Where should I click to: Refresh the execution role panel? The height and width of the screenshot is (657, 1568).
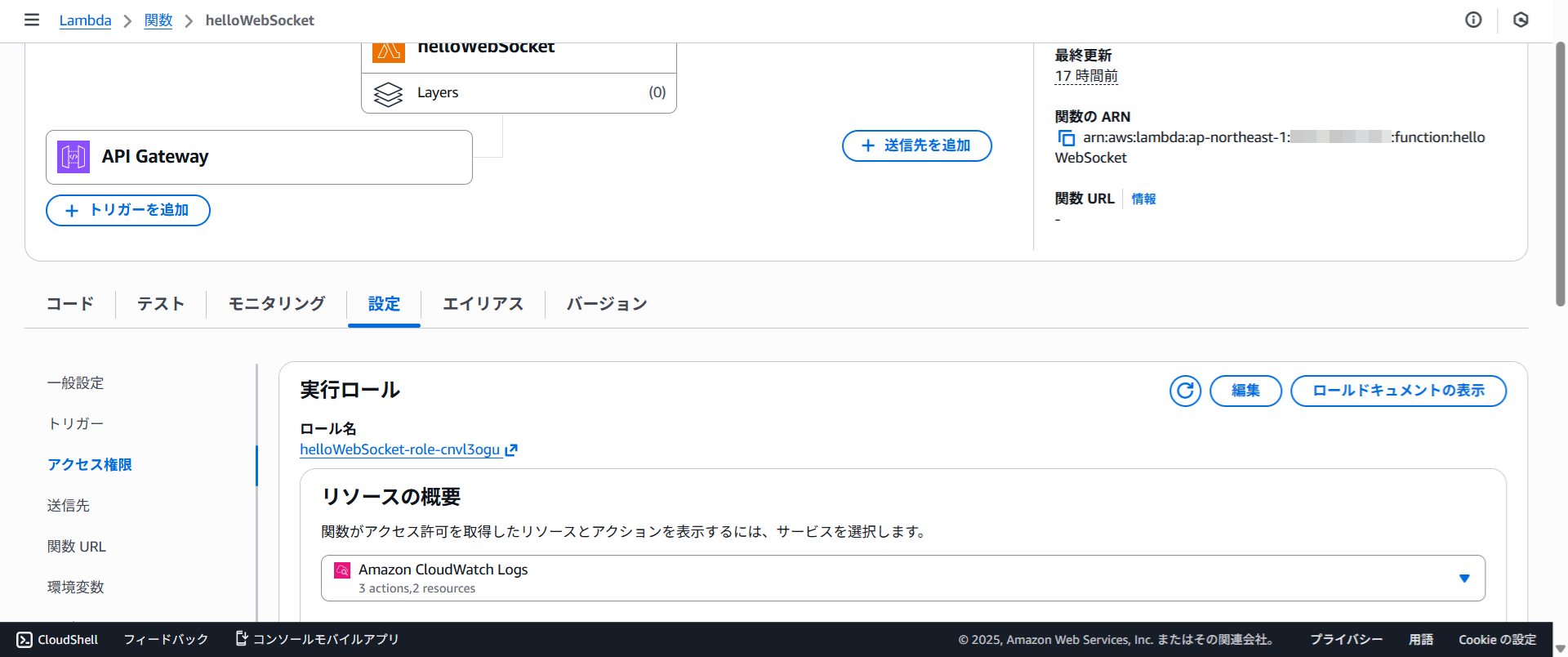(x=1185, y=391)
